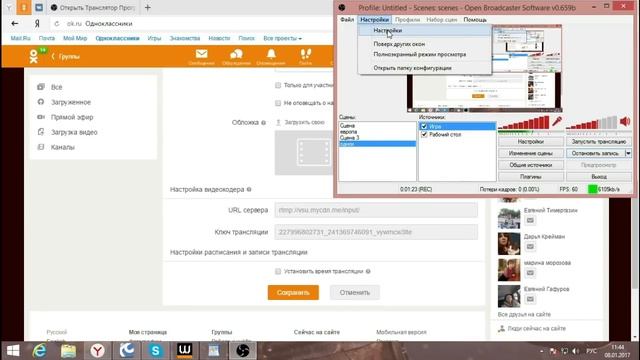Open the Windows Start button

coord(13,351)
